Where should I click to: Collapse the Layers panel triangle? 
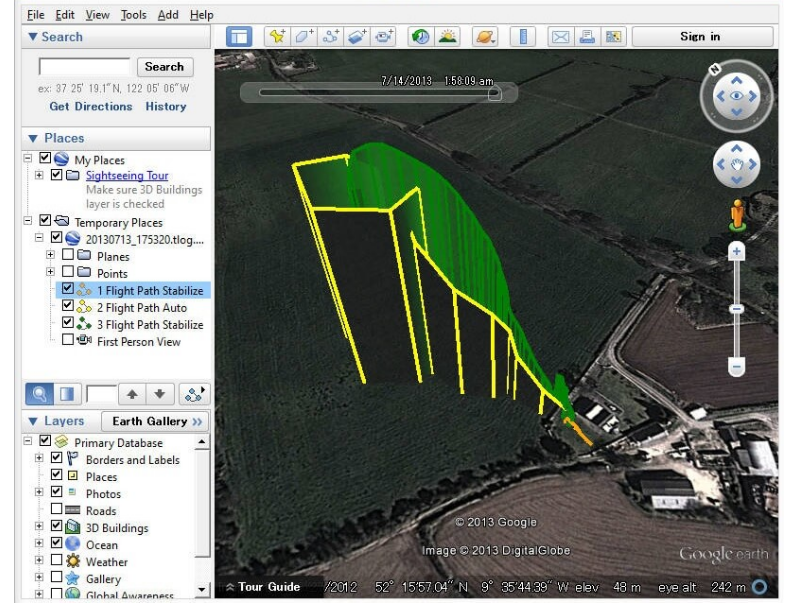(x=33, y=421)
